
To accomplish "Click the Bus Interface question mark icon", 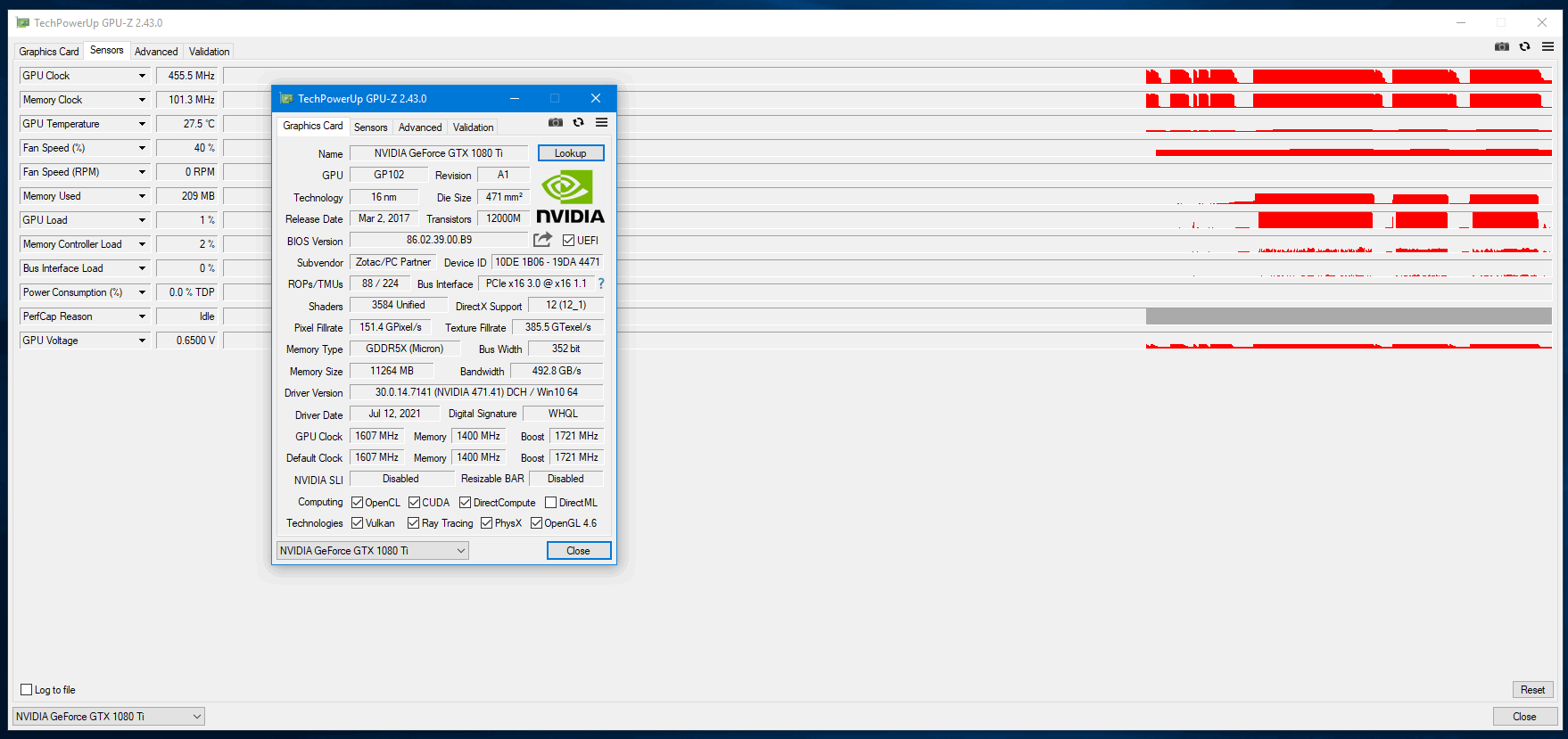I will pyautogui.click(x=601, y=283).
